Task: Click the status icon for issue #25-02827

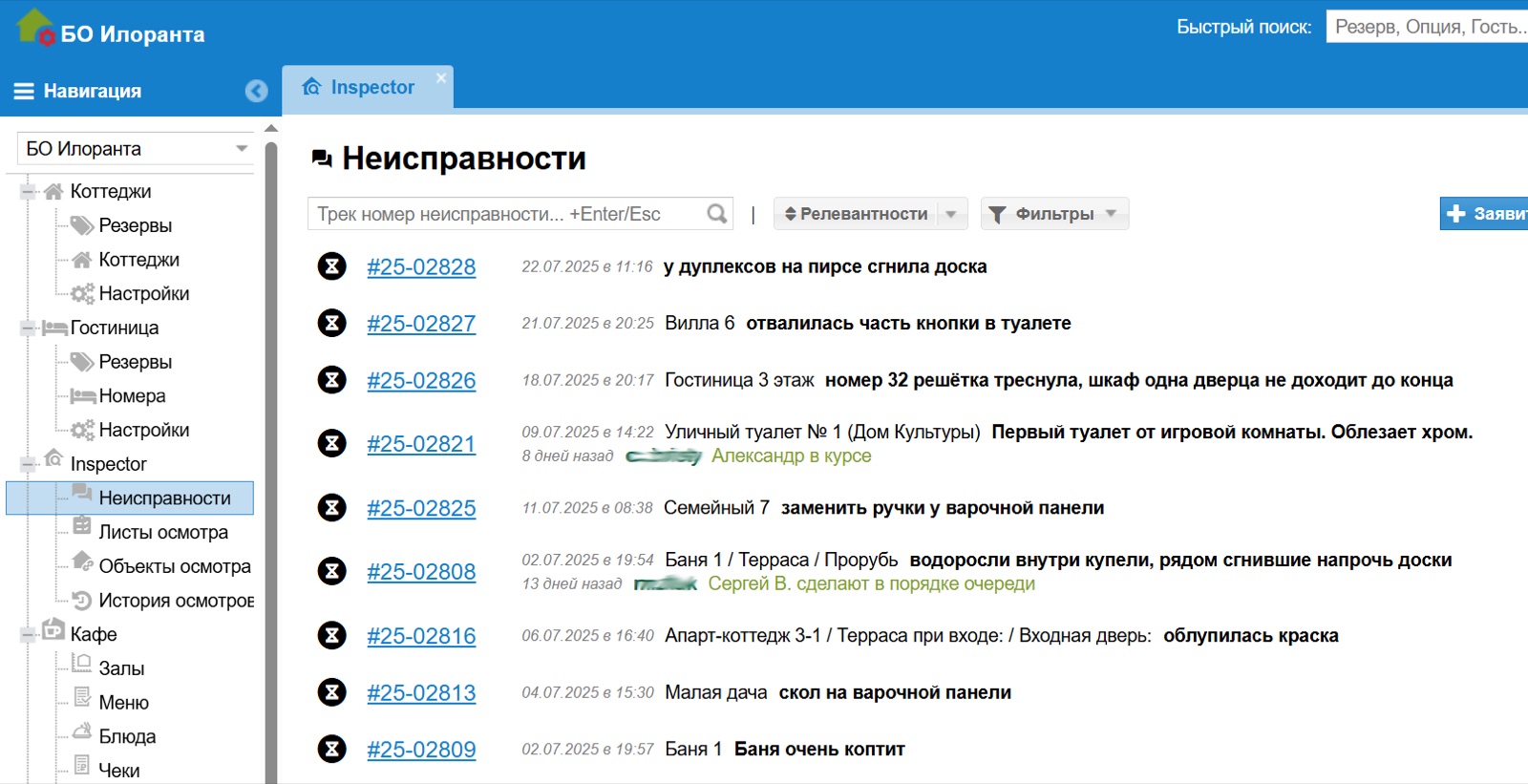Action: pyautogui.click(x=331, y=323)
